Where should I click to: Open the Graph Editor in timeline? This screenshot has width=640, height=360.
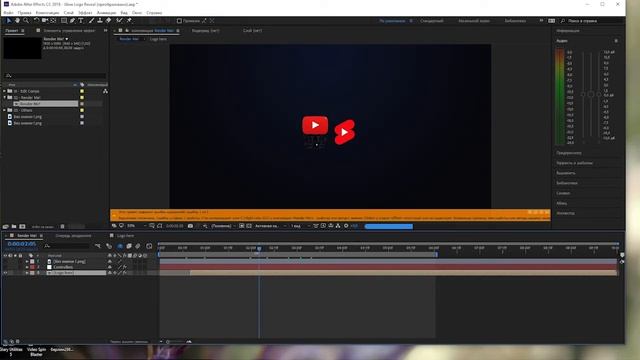pos(149,246)
